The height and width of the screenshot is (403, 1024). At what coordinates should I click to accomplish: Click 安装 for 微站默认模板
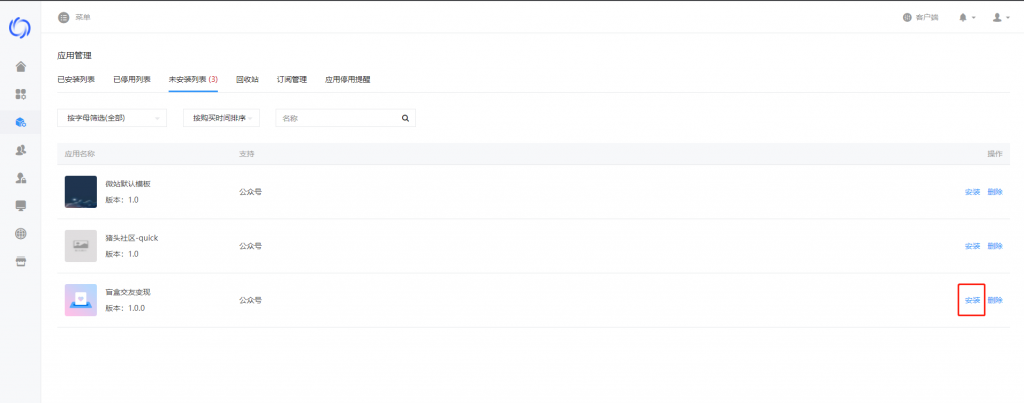click(972, 192)
